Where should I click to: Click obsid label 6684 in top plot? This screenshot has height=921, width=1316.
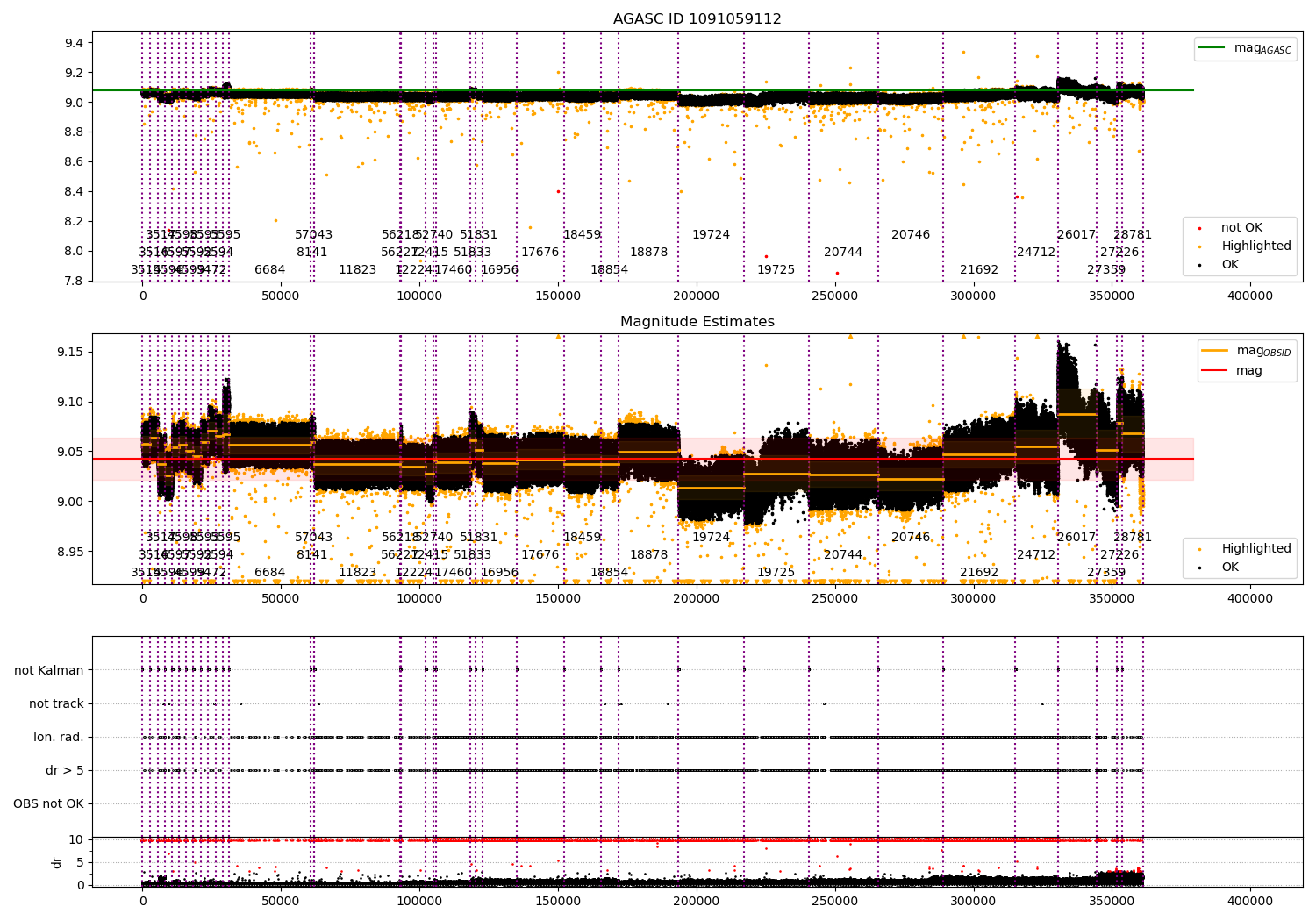(x=269, y=269)
